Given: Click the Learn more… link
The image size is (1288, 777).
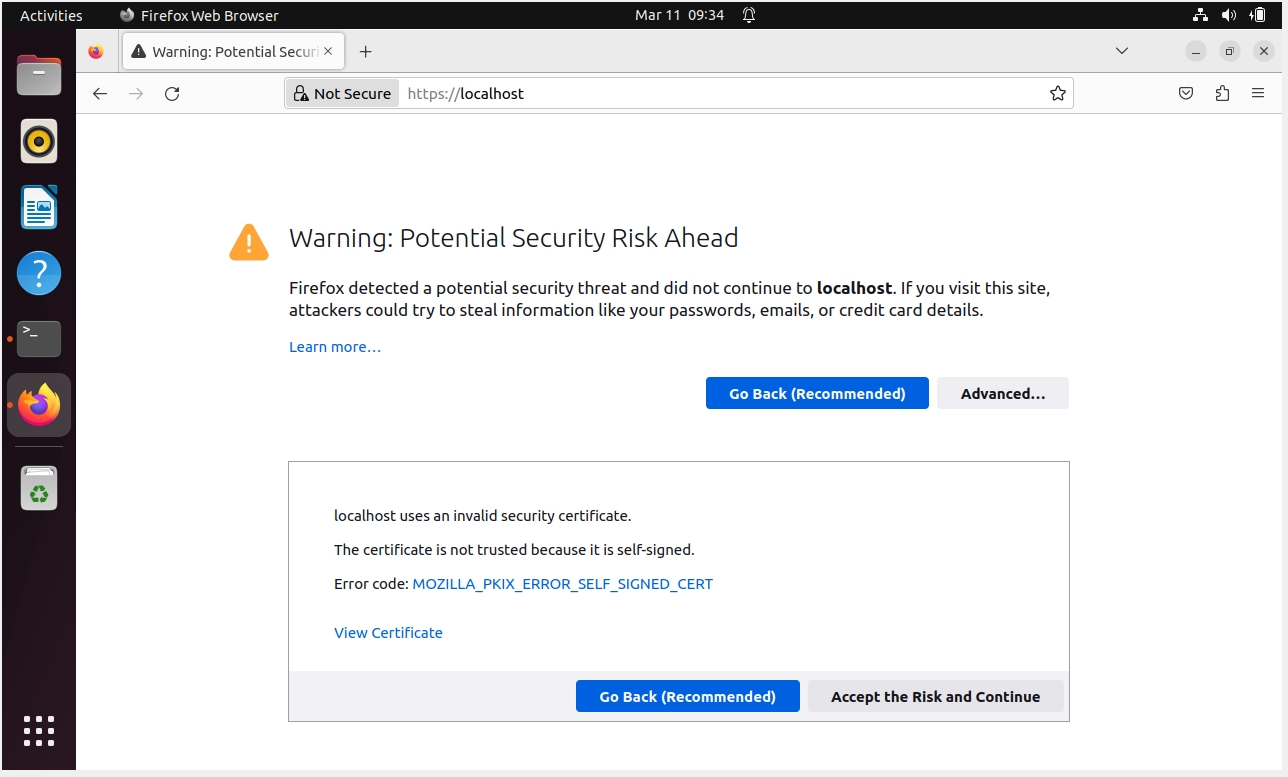Looking at the screenshot, I should [x=335, y=347].
